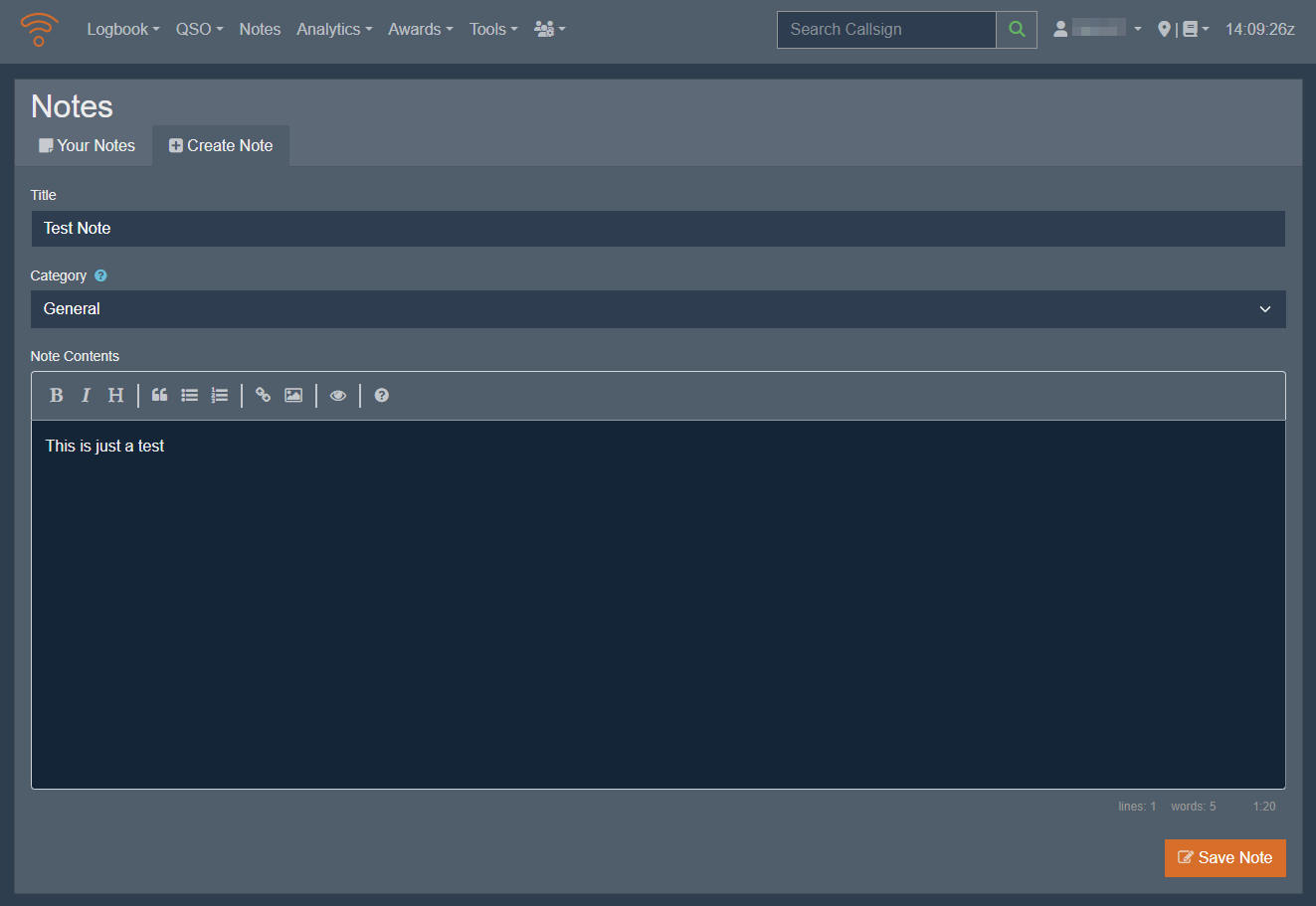This screenshot has height=906, width=1316.
Task: Switch to the Your Notes tab
Action: click(87, 145)
